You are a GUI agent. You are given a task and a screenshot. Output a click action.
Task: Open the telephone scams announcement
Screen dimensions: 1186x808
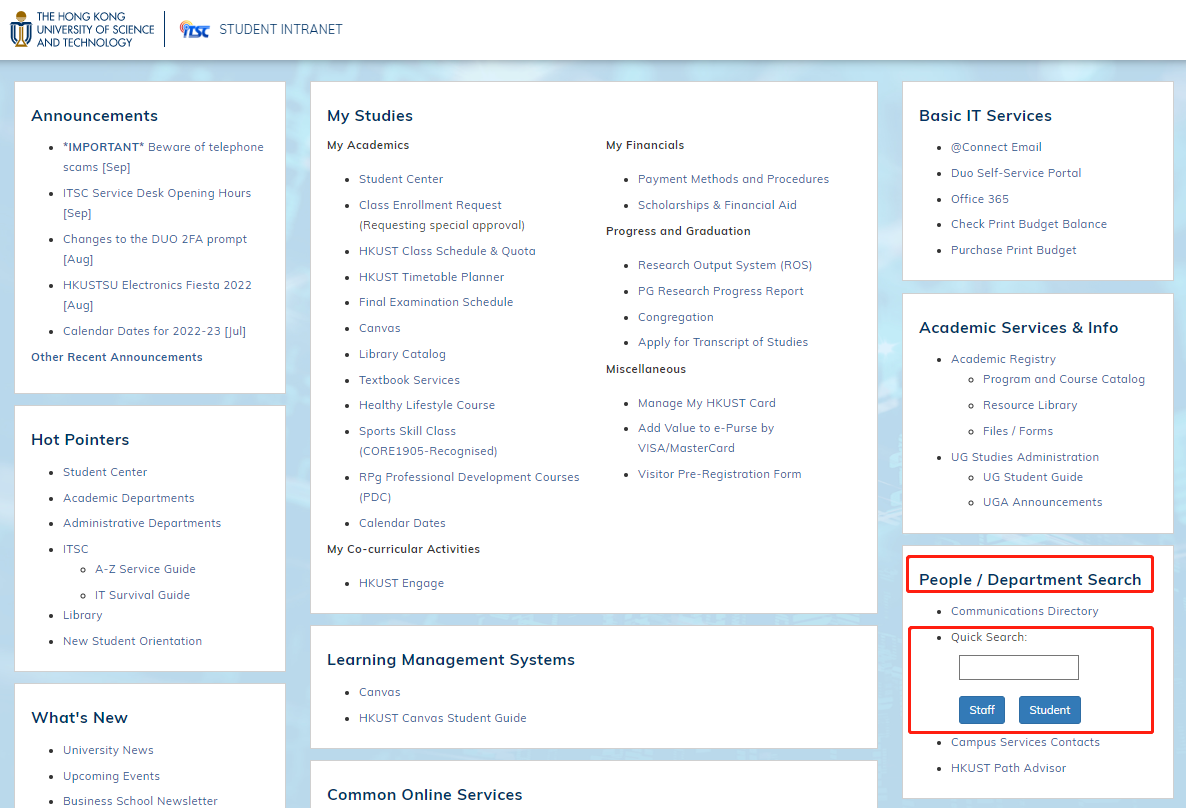tap(163, 157)
